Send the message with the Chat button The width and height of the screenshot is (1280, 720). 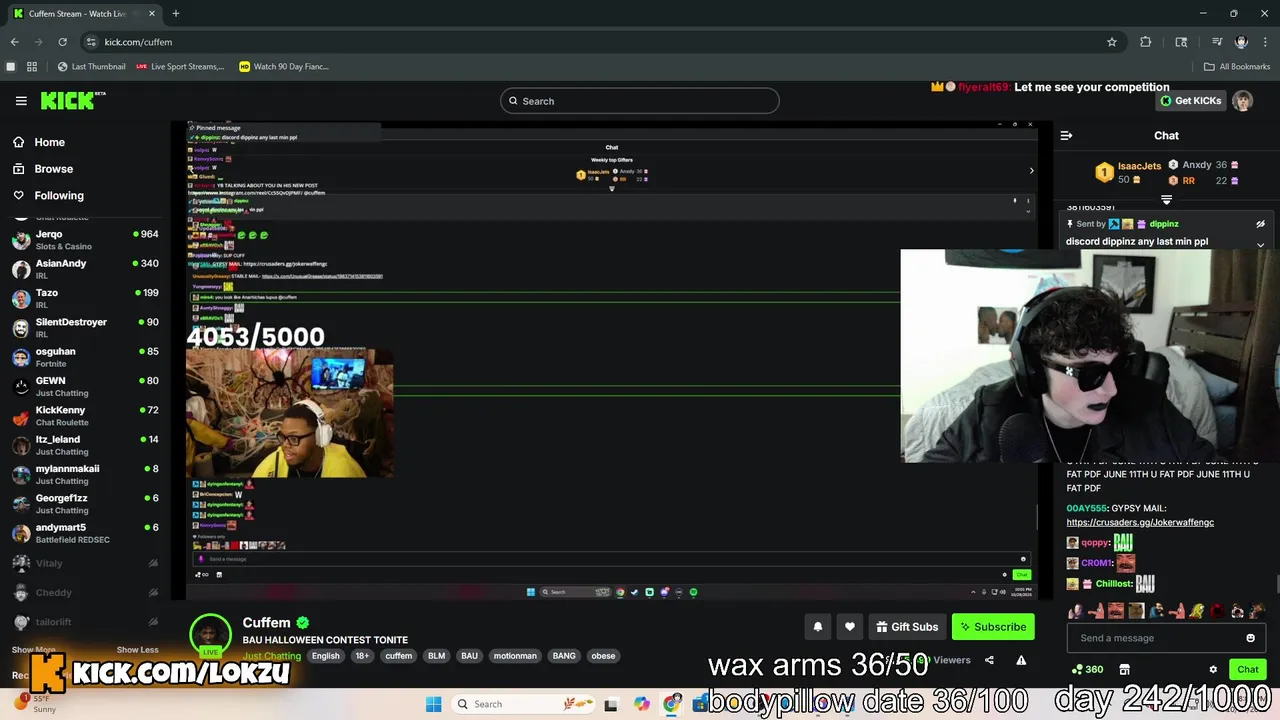(1247, 669)
